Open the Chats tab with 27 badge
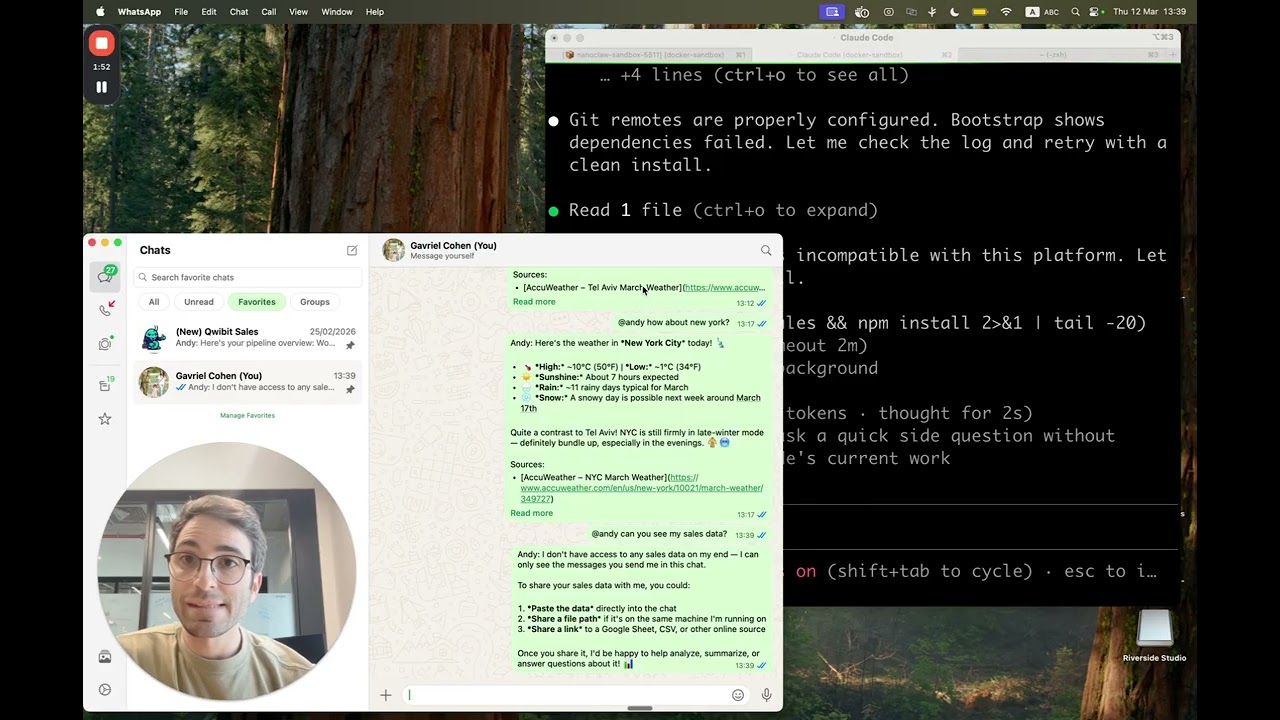Image resolution: width=1280 pixels, height=720 pixels. [x=105, y=275]
